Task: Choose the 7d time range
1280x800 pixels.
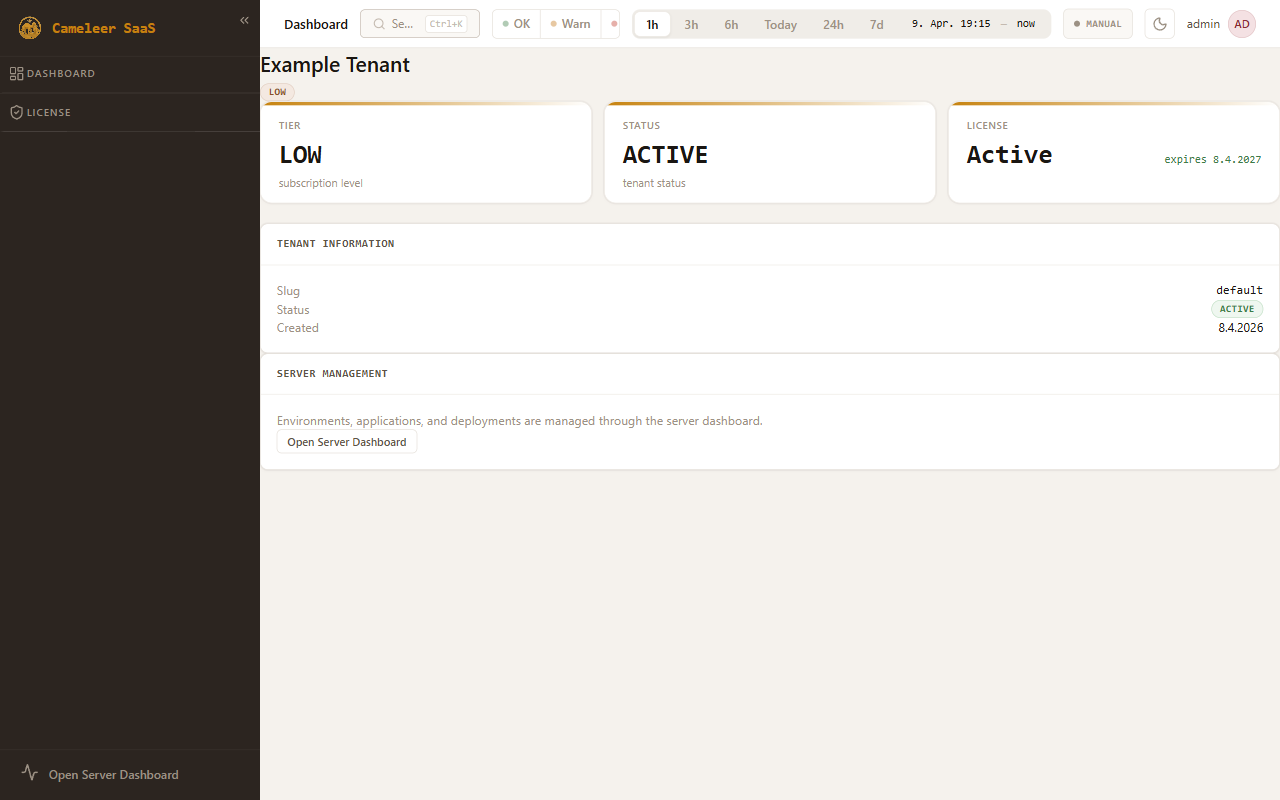Action: 876,25
